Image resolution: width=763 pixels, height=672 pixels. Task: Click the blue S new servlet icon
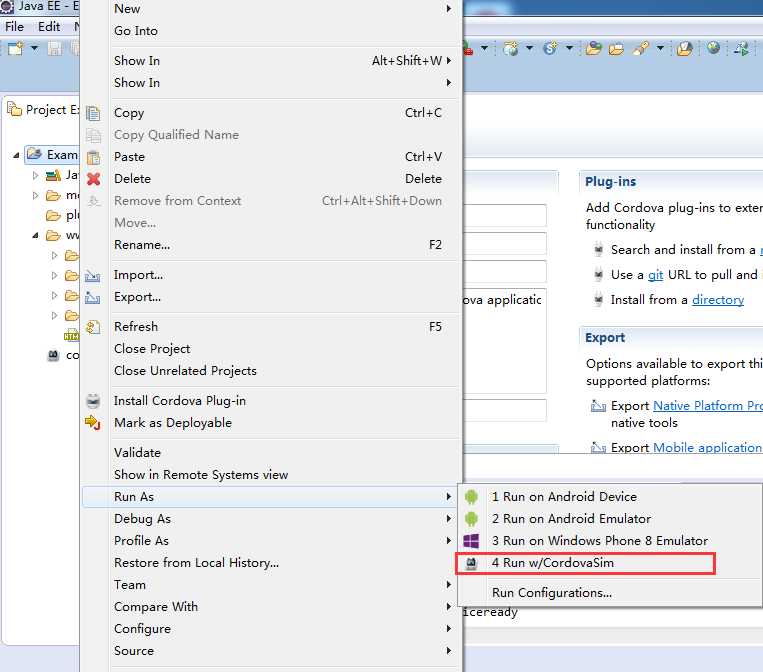click(x=550, y=48)
